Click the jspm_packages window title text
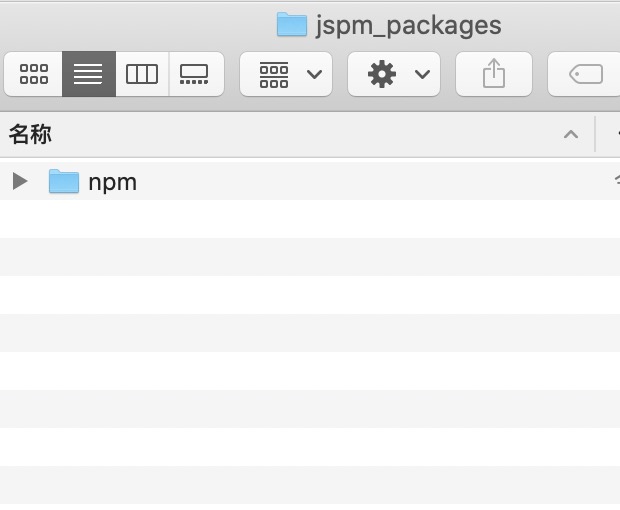This screenshot has height=510, width=620. [x=408, y=25]
